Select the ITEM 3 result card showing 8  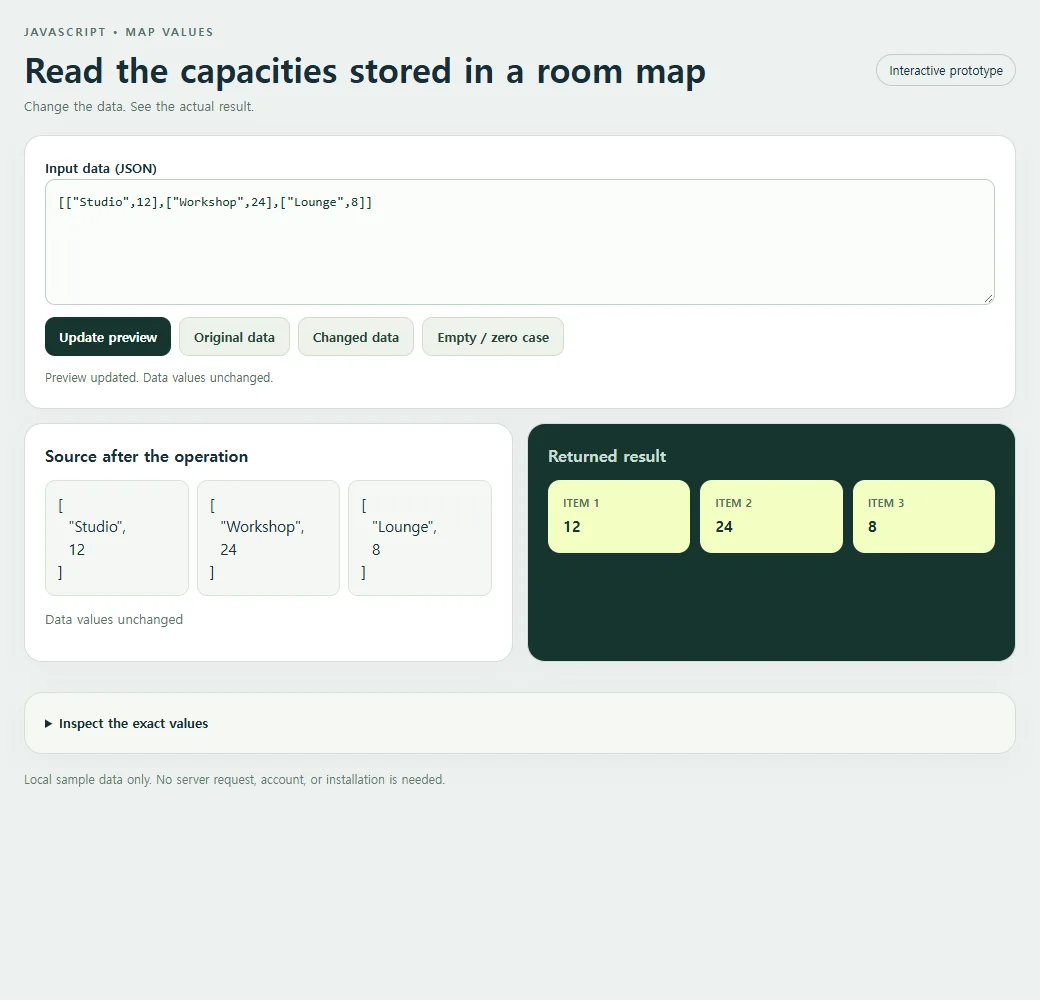click(923, 517)
